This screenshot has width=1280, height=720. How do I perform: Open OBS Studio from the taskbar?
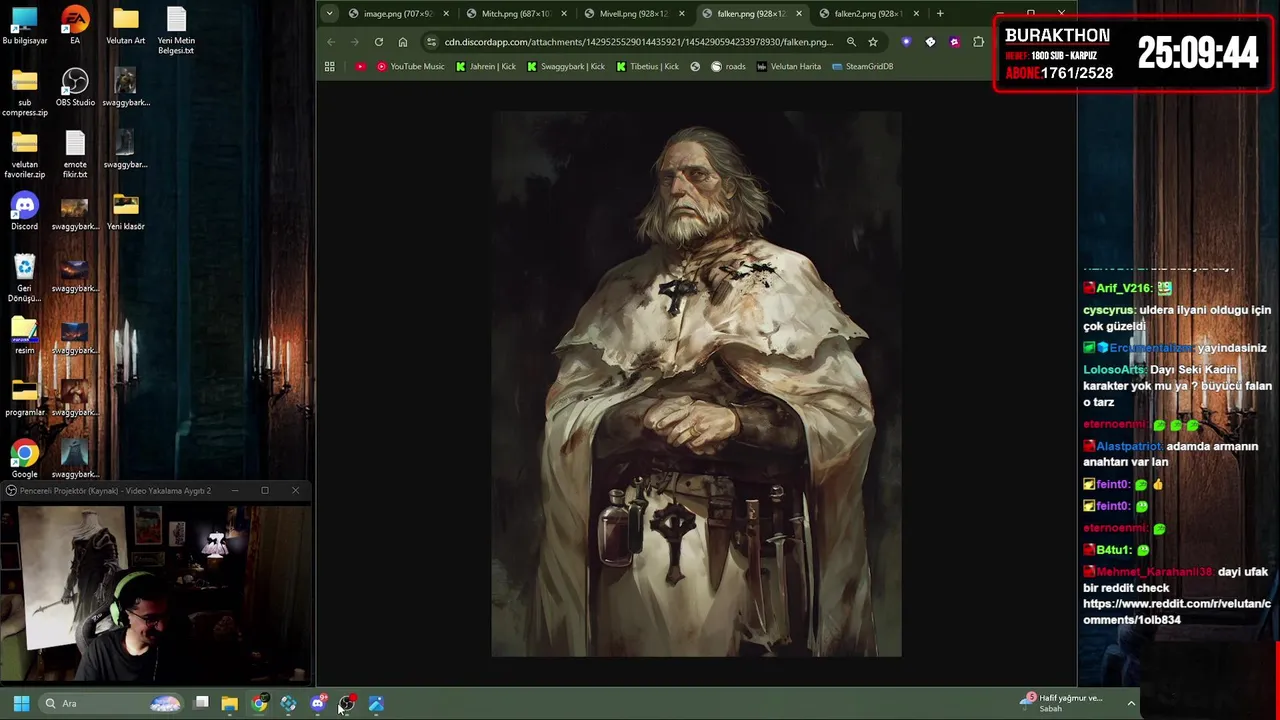[x=346, y=703]
